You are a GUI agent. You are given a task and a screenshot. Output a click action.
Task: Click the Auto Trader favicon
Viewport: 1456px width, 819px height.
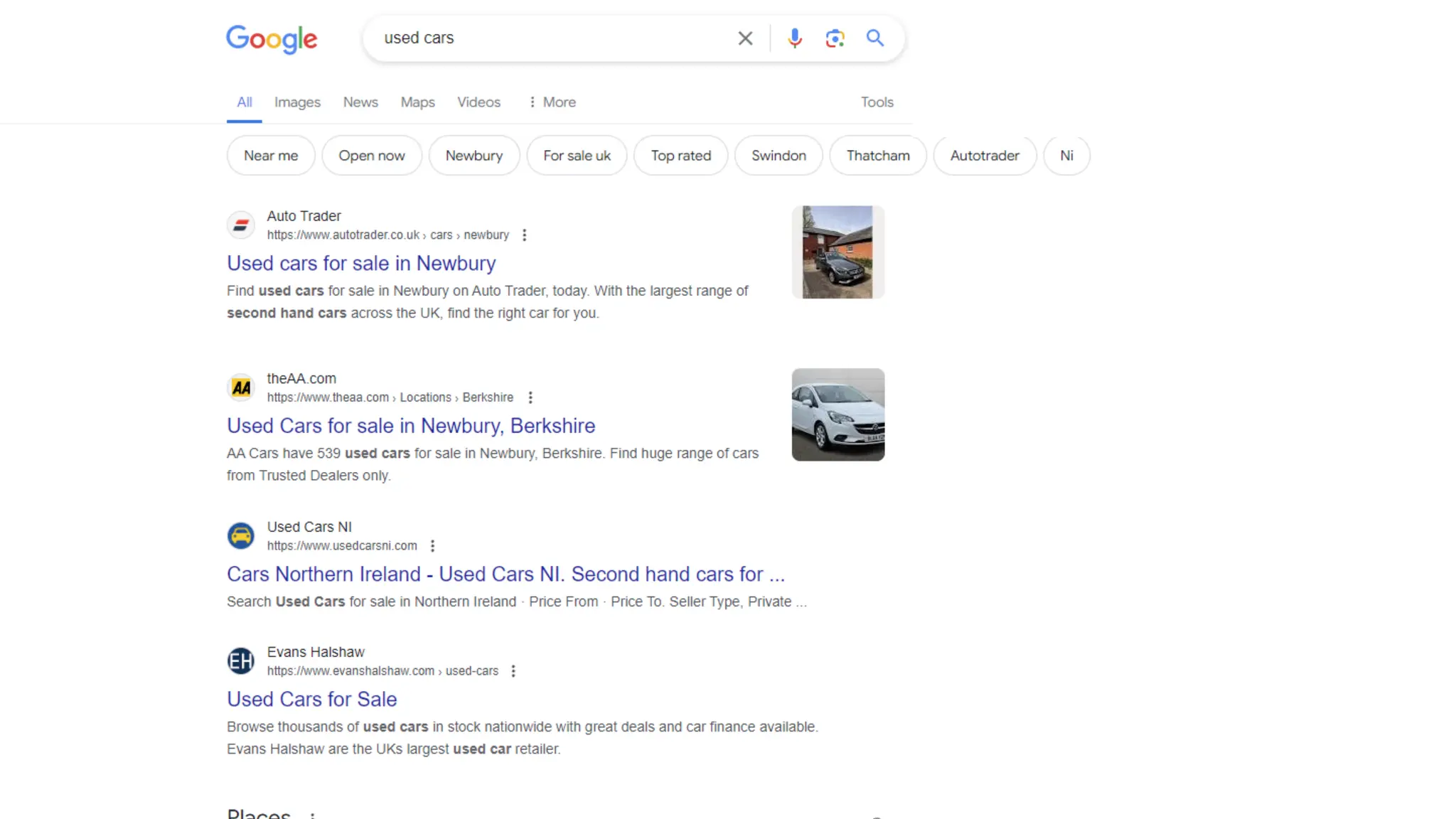(x=241, y=225)
